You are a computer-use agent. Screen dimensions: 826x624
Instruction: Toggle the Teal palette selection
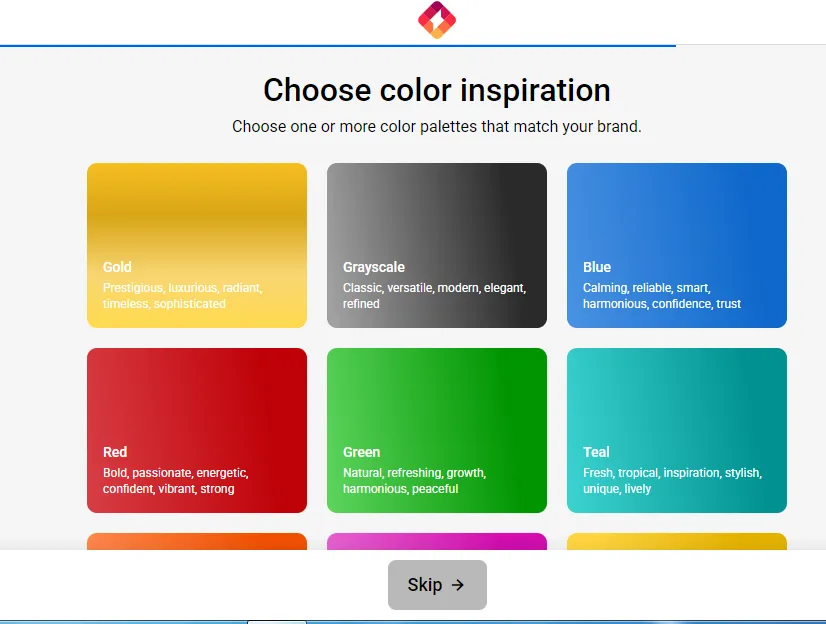(677, 430)
